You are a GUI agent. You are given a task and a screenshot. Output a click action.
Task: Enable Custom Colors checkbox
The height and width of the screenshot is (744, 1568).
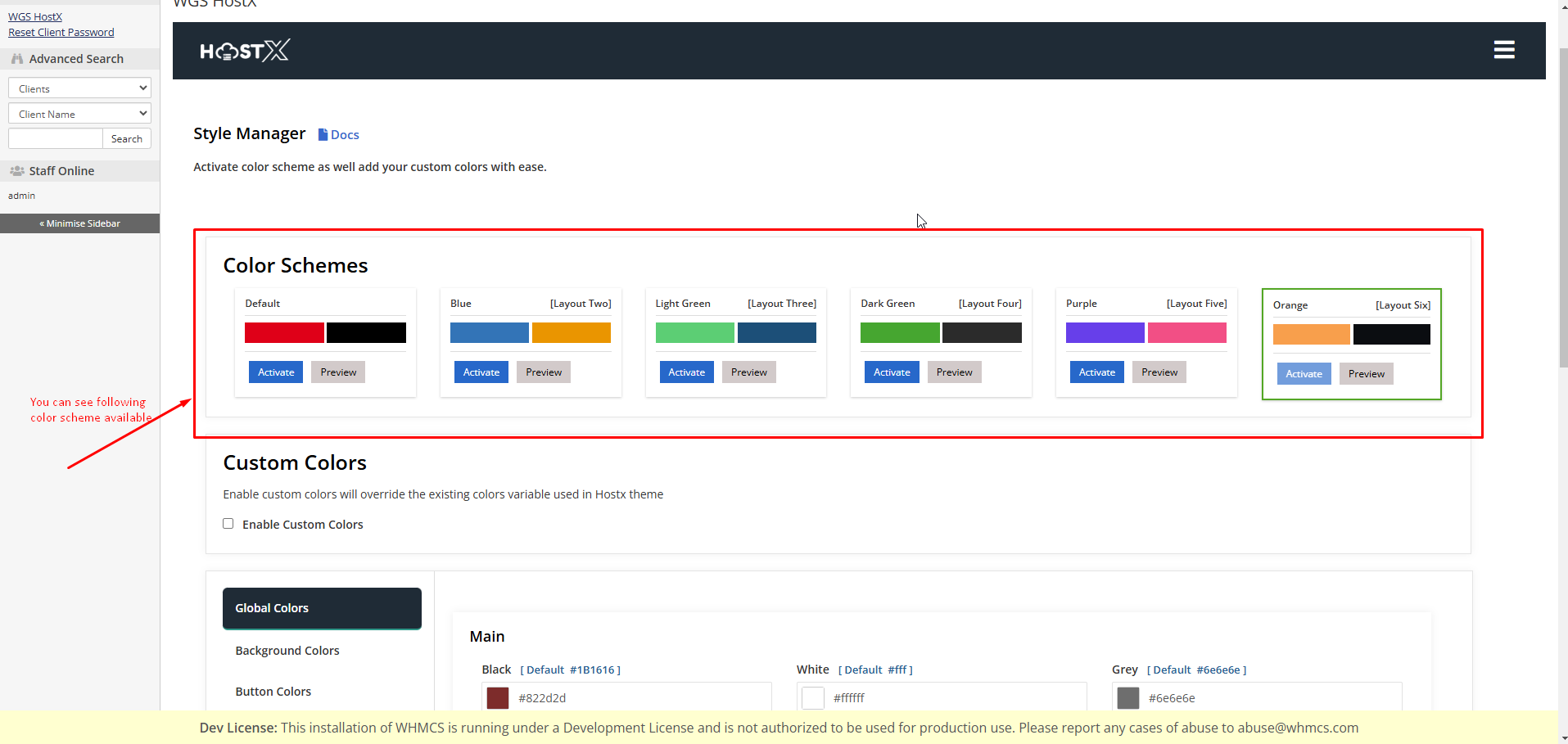point(228,524)
